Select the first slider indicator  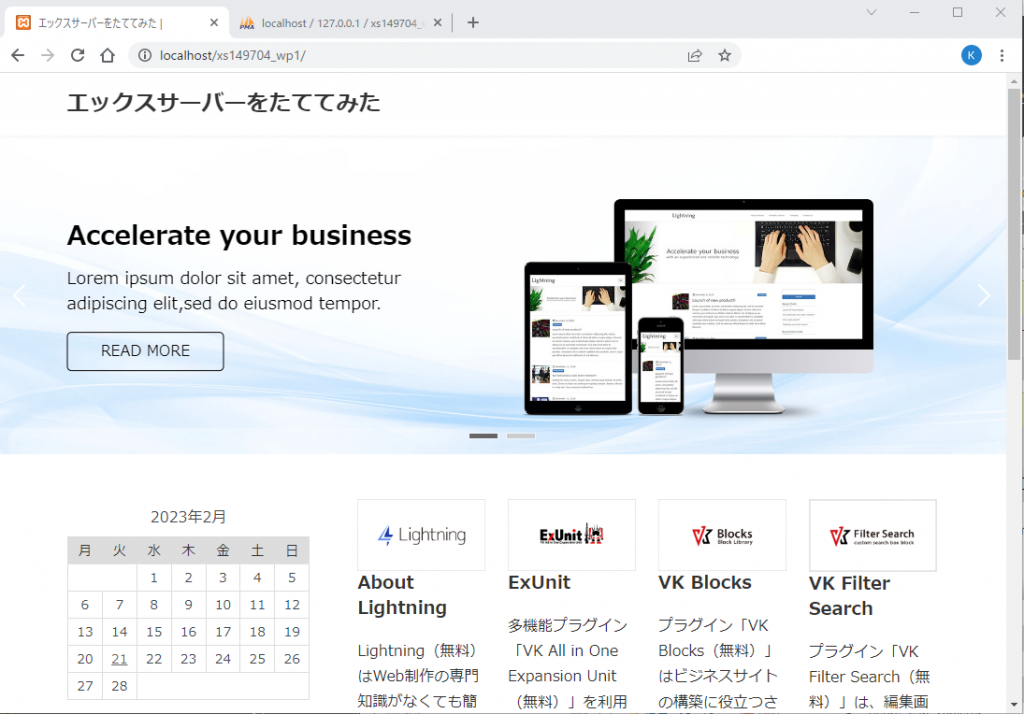[x=483, y=436]
